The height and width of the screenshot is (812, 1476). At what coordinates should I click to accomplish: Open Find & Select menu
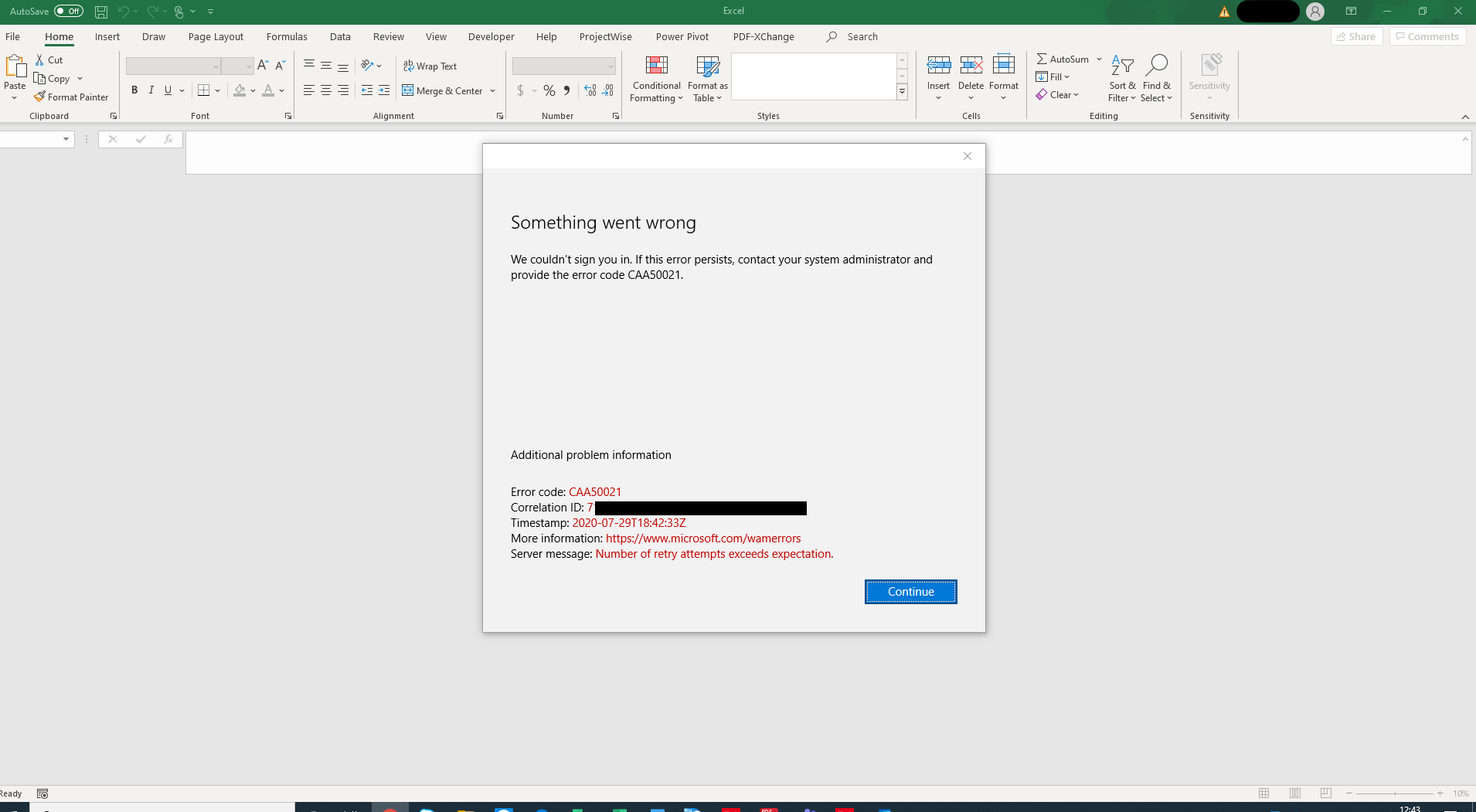(1156, 79)
